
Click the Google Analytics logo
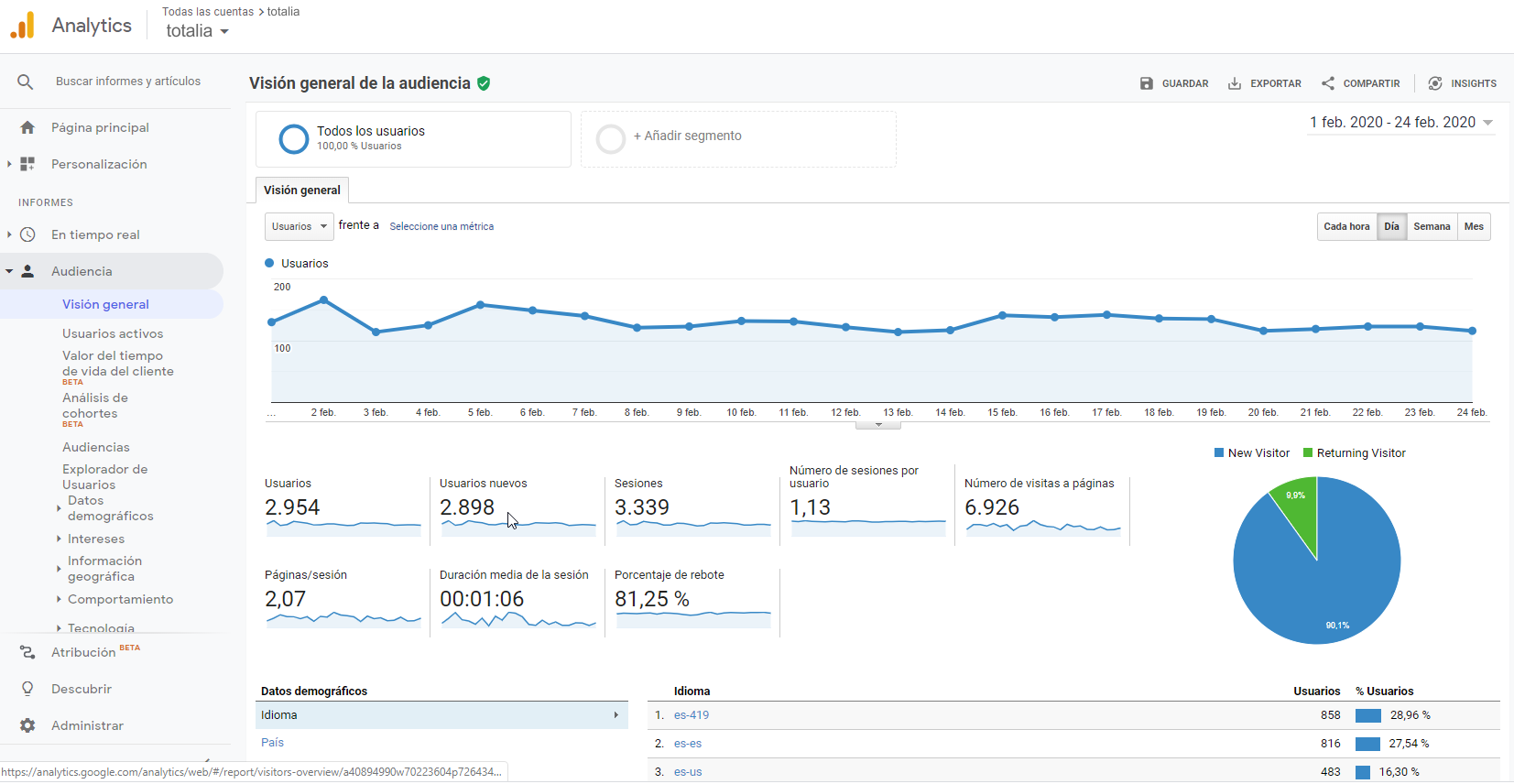click(22, 26)
